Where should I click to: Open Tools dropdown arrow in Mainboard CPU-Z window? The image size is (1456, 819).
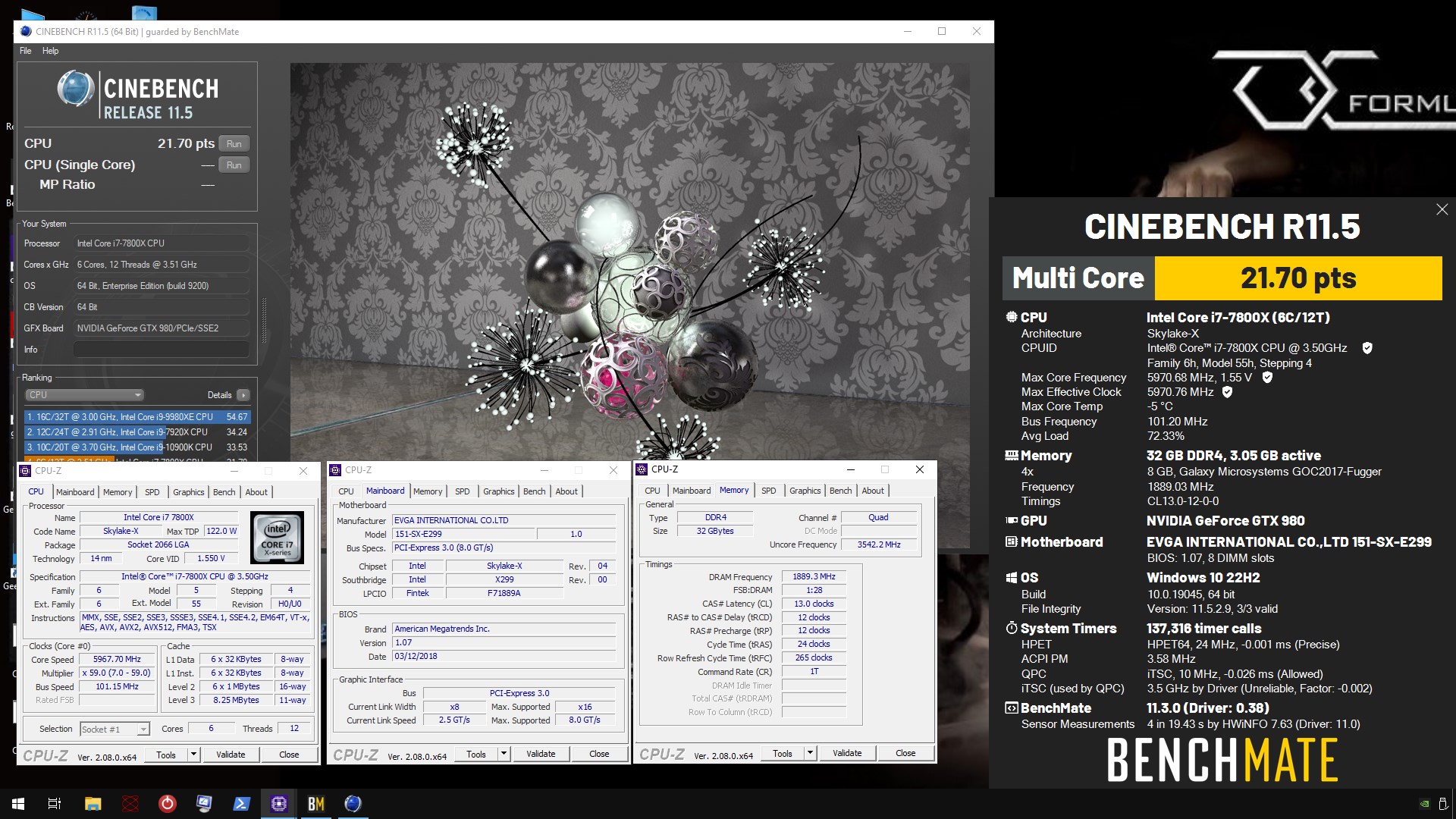click(x=504, y=754)
